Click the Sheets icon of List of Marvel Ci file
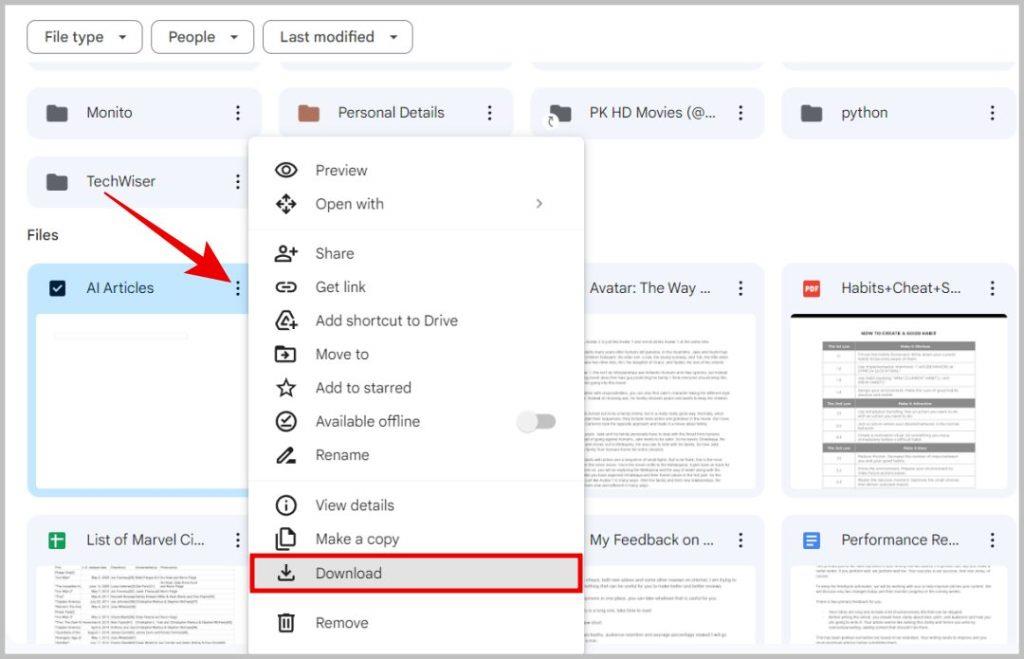This screenshot has height=659, width=1024. [57, 540]
